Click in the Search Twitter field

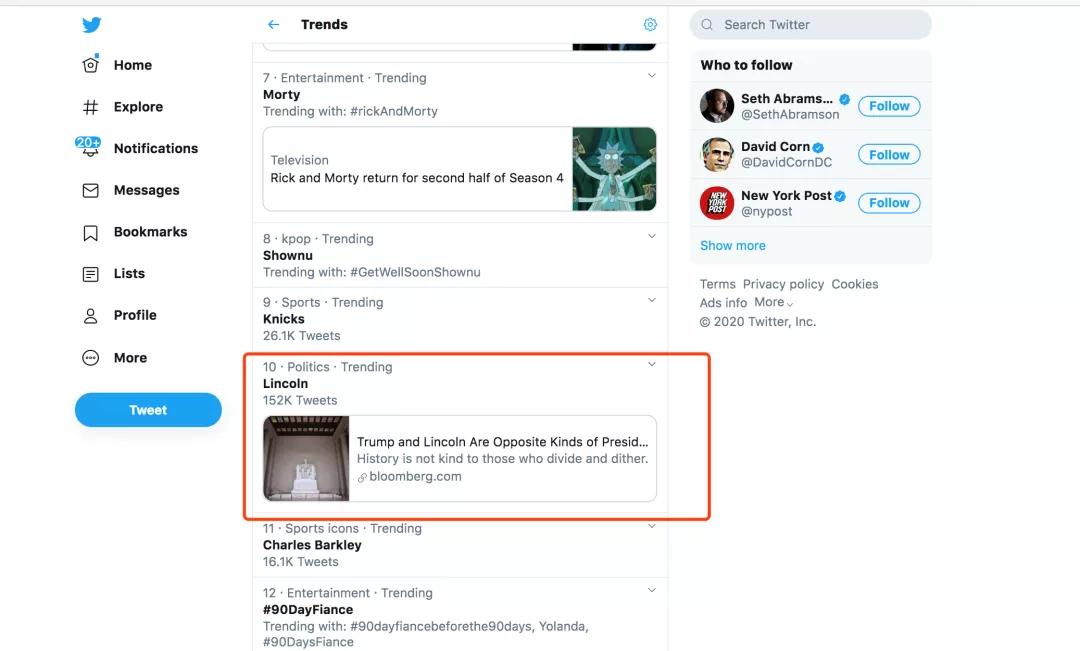(x=811, y=25)
